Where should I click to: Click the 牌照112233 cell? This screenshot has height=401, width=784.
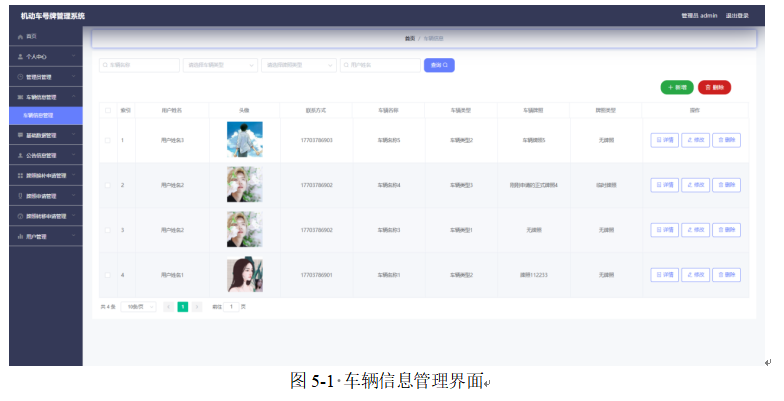coord(534,275)
